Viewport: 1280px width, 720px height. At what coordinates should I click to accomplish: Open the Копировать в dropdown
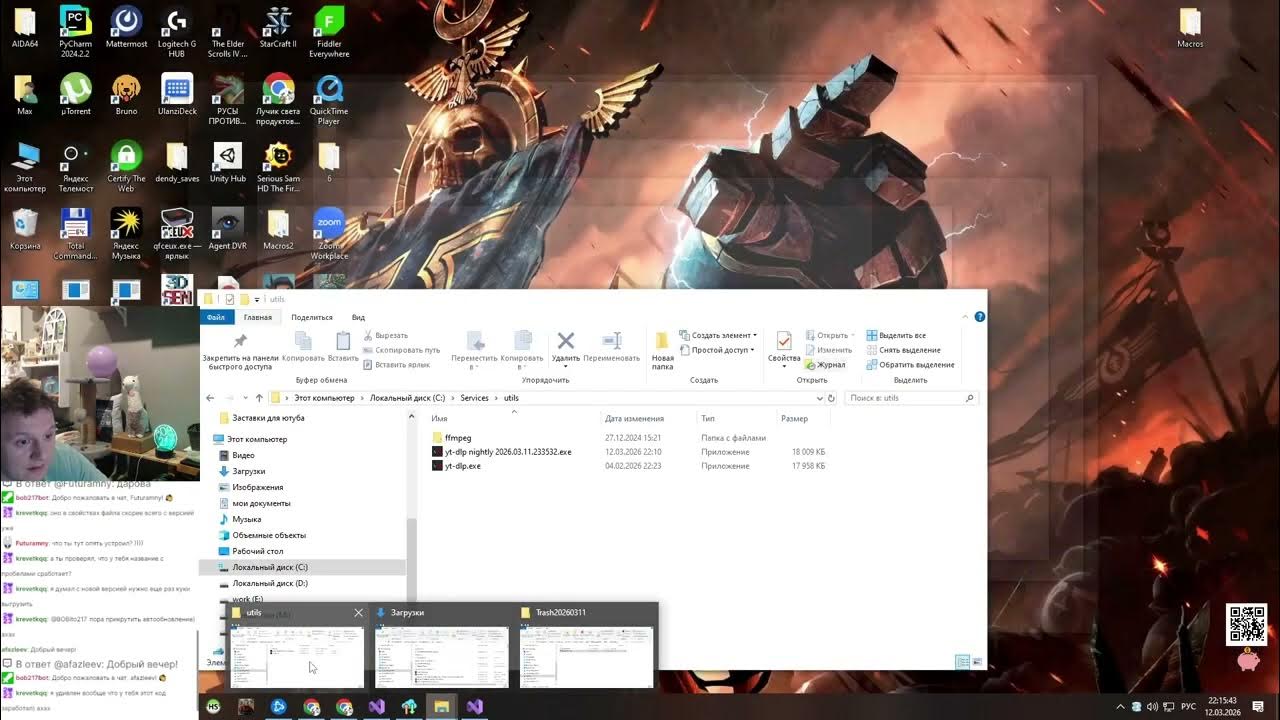(522, 351)
